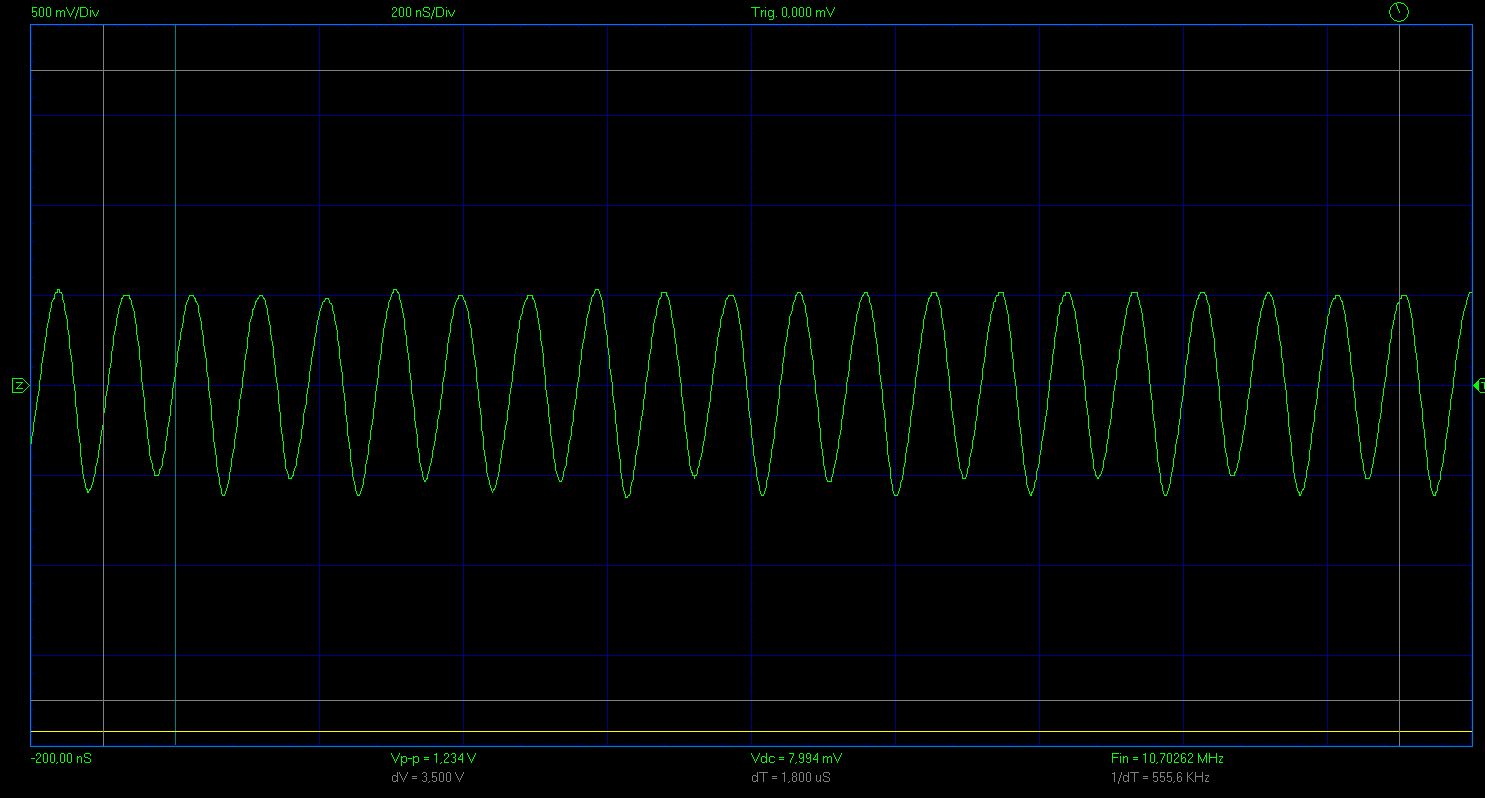The image size is (1485, 798).
Task: Click the trigger position clock icon
Action: tap(1398, 12)
